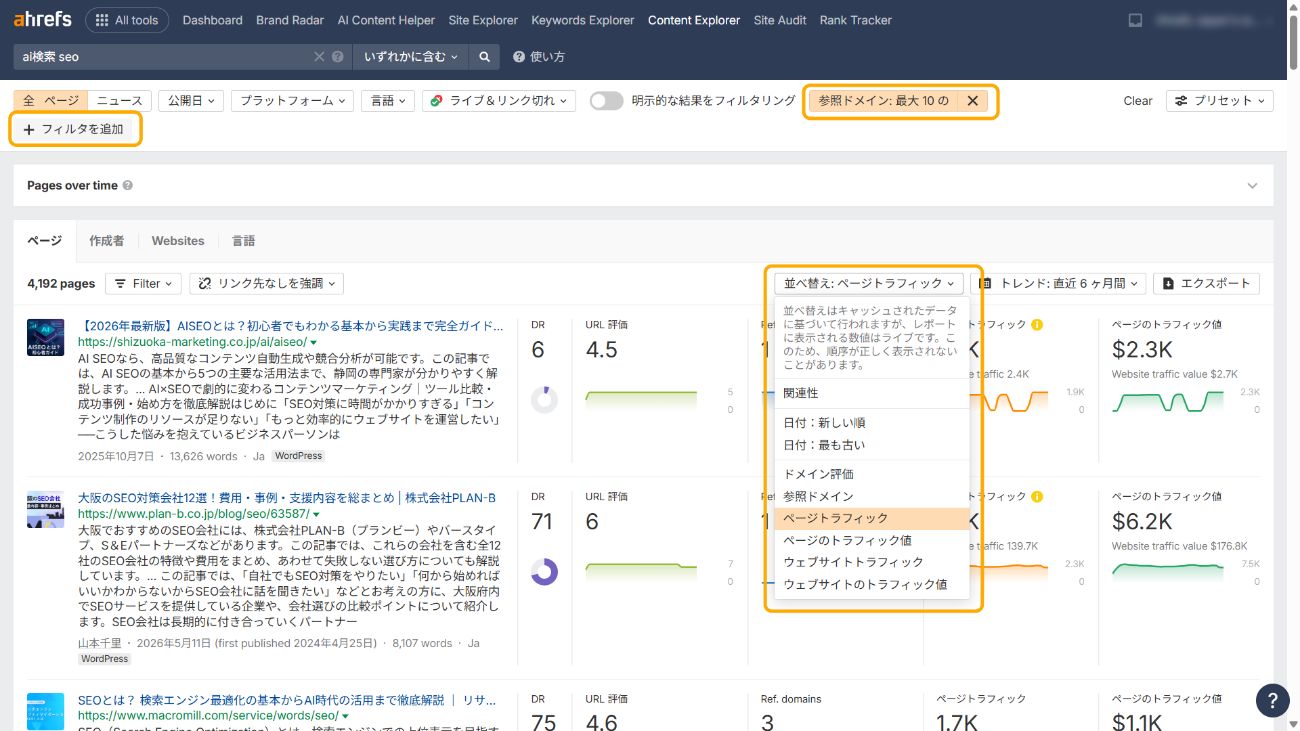Click the 大阪のSEO対策会社 article thumbnail
1300x731 pixels.
pos(46,509)
